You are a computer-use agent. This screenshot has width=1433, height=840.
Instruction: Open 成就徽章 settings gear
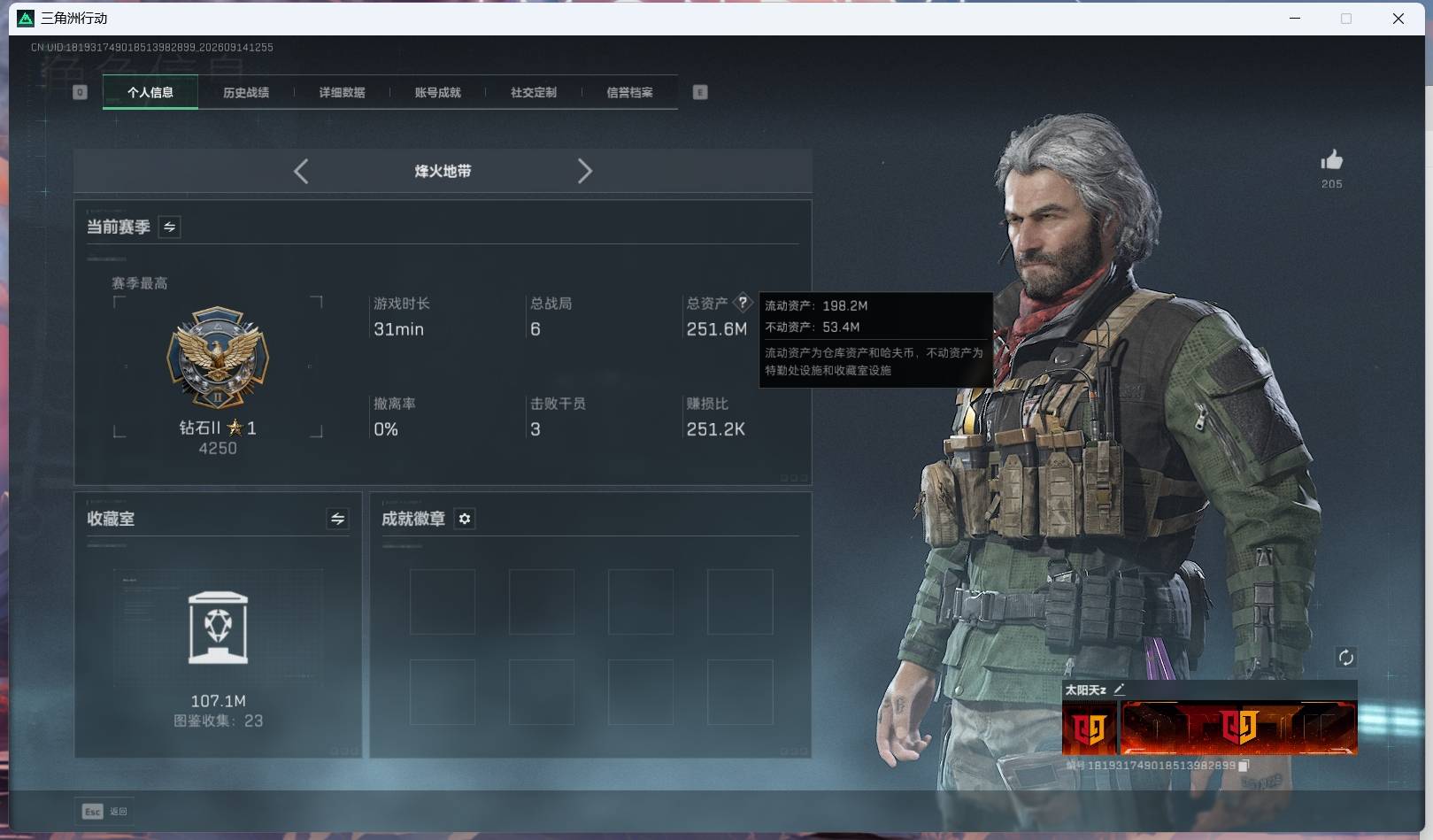click(465, 519)
